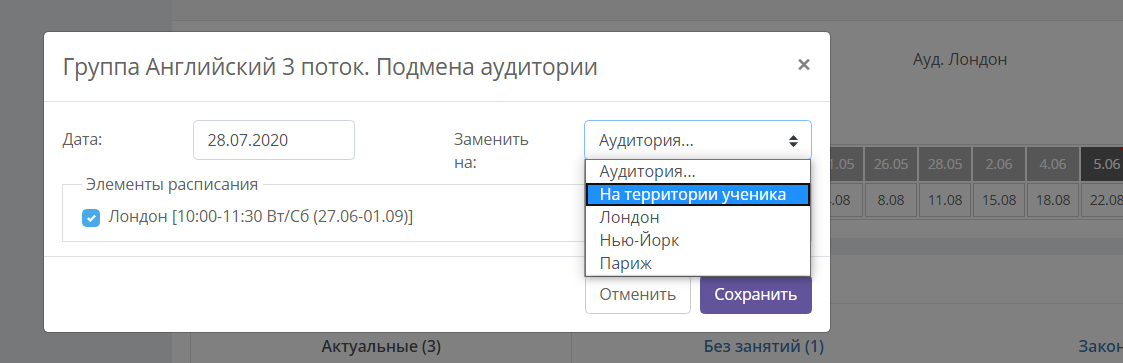Click the Дата field showing 28.07.2020
The image size is (1123, 363).
click(x=274, y=140)
